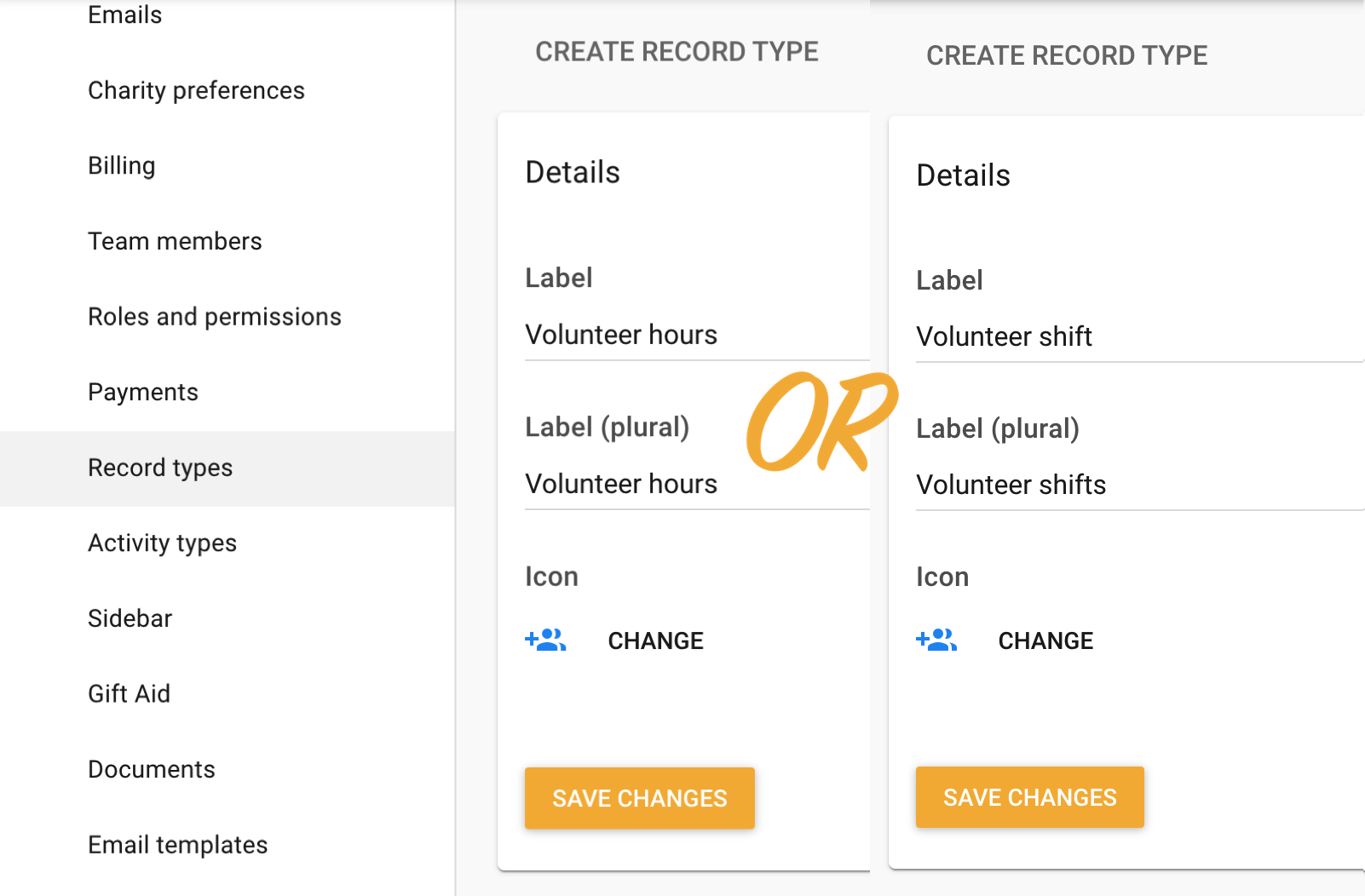
Task: Click the Details heading in the Volunteer shift card
Action: click(x=963, y=175)
